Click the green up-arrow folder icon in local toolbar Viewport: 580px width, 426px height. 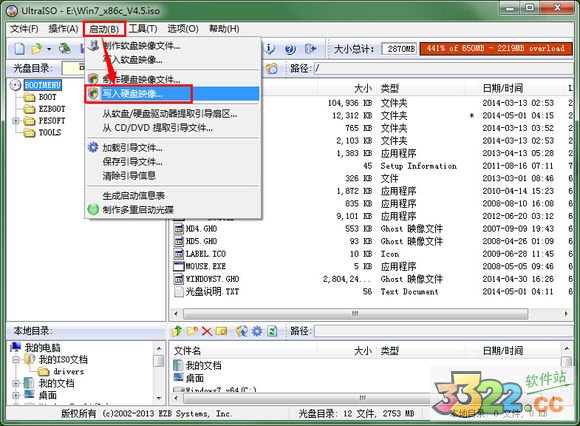tap(177, 331)
